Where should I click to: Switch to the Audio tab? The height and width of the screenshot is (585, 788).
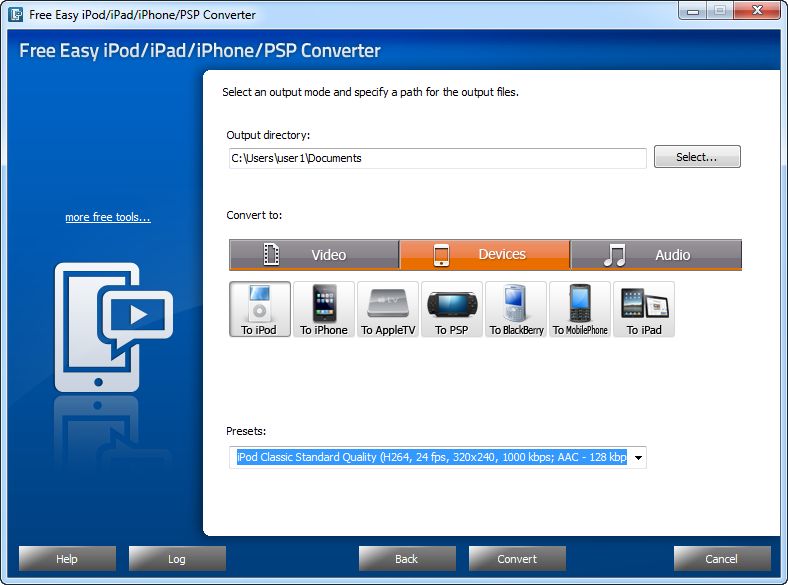pyautogui.click(x=656, y=255)
